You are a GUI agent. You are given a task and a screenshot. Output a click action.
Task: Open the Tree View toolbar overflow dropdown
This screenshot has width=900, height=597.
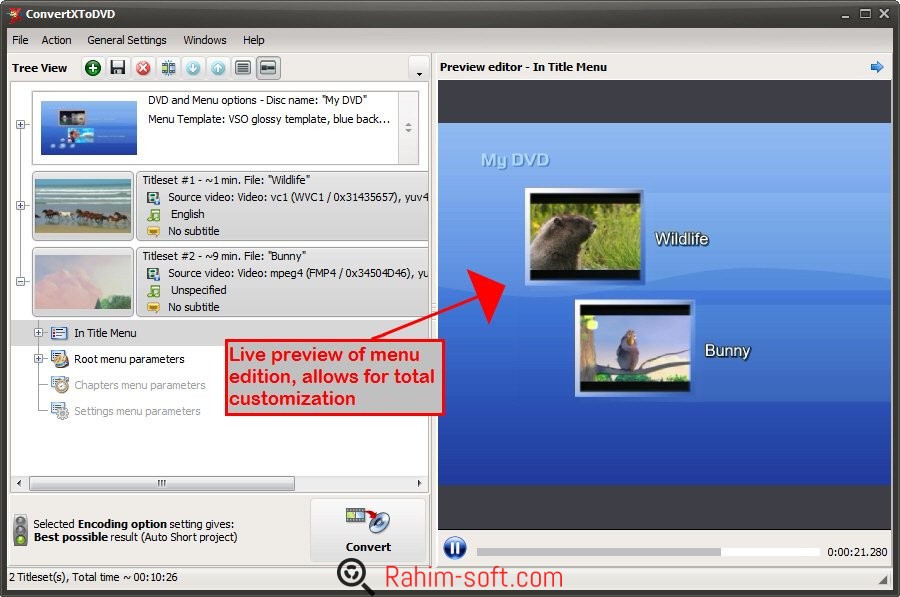tap(419, 69)
